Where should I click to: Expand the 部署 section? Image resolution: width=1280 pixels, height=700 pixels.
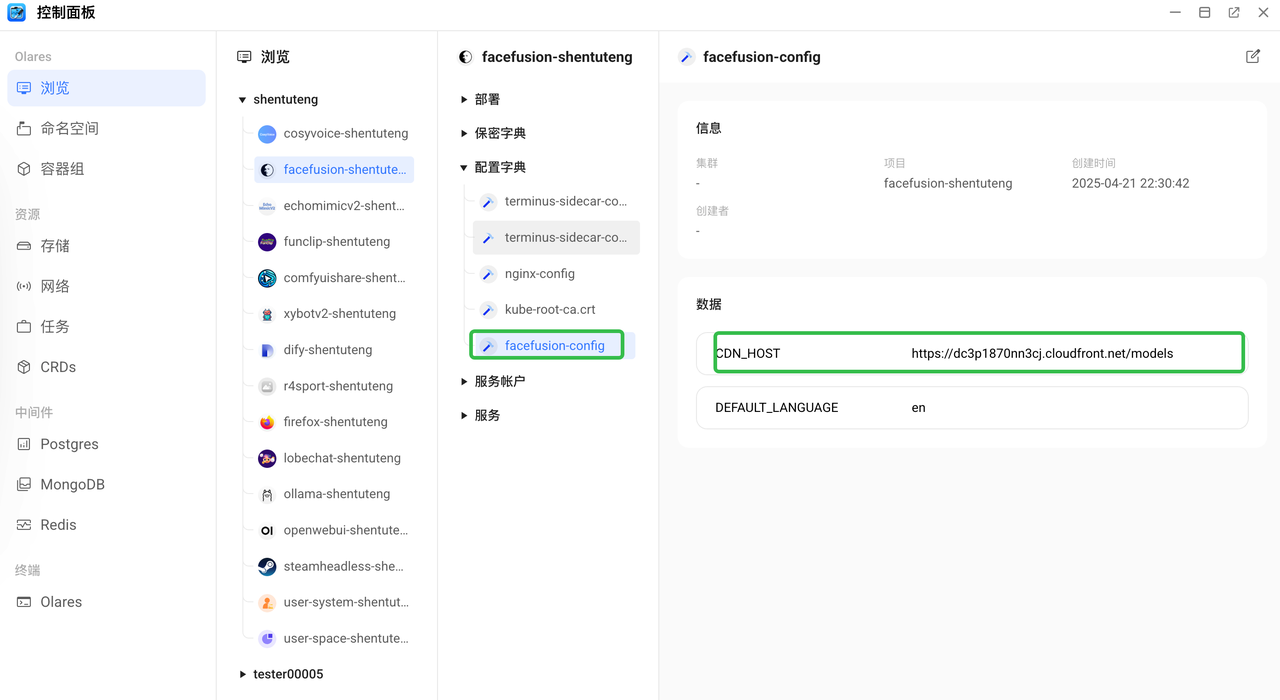click(x=464, y=100)
